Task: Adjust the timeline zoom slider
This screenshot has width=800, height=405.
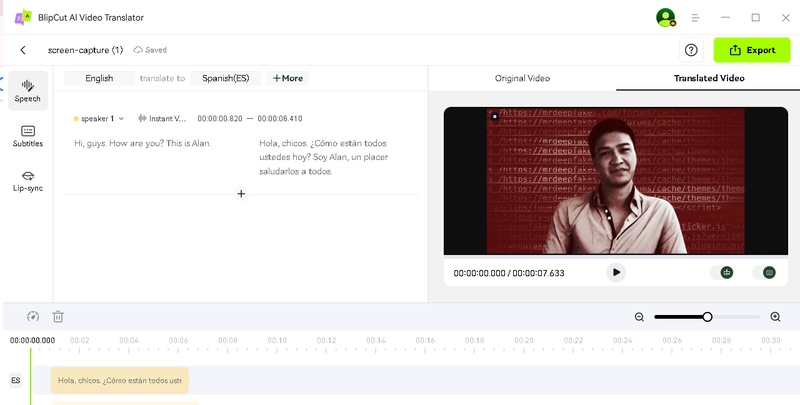Action: point(707,317)
